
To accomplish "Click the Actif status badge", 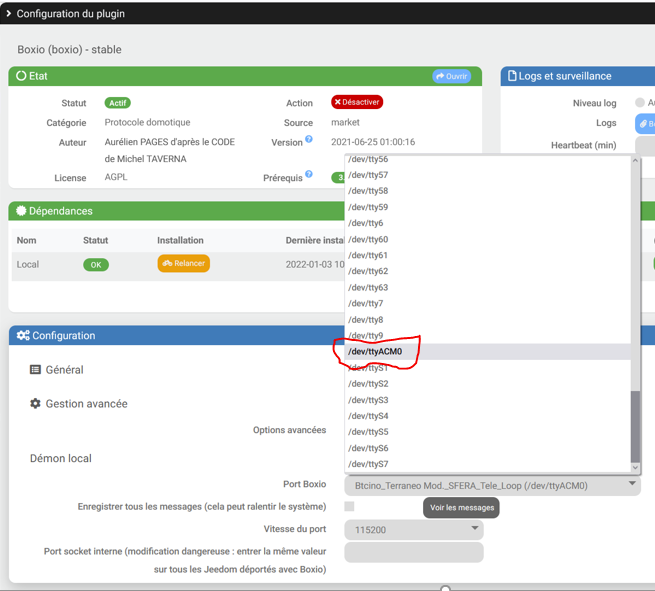I will point(117,103).
